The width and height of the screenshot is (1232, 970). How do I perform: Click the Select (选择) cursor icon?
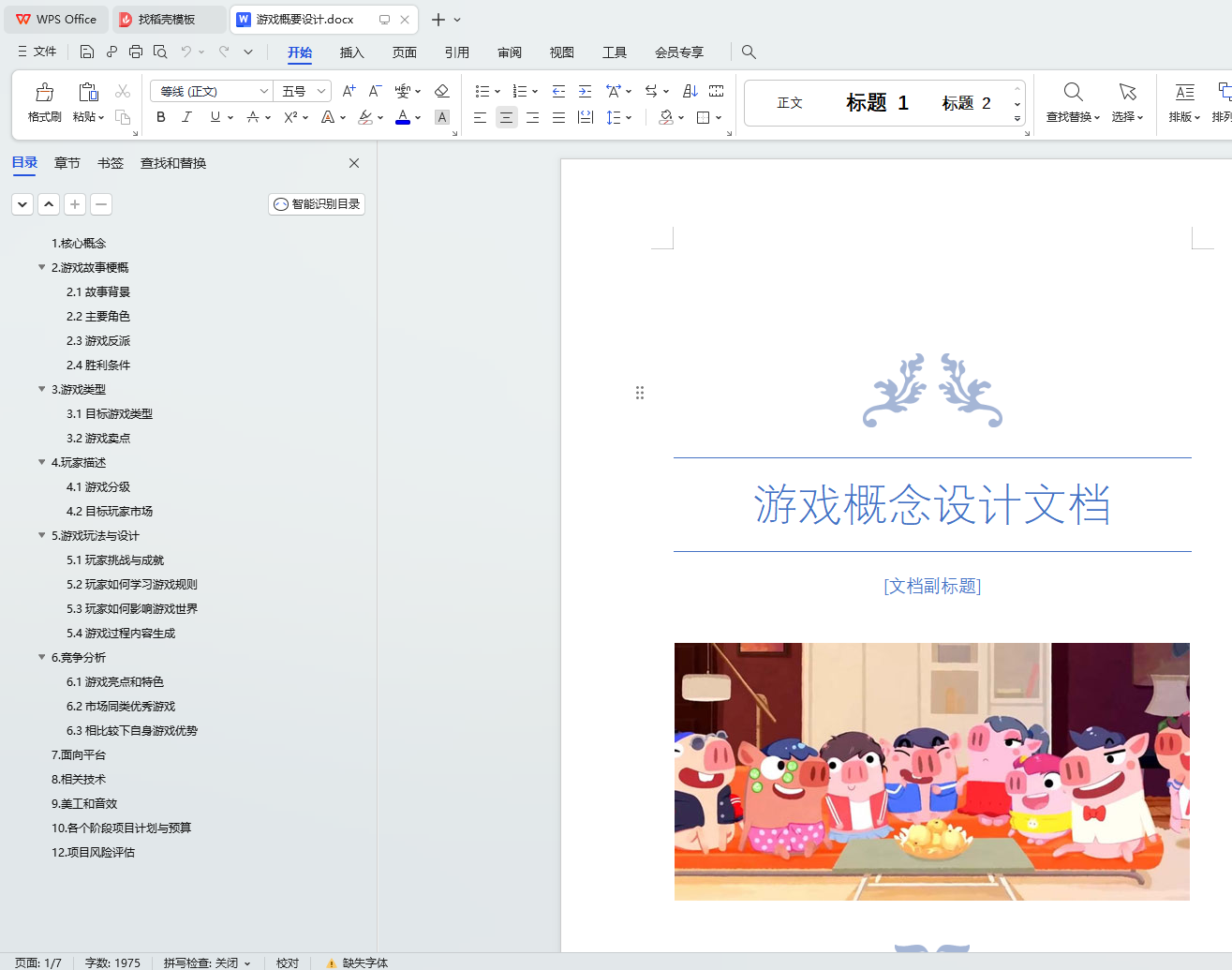pyautogui.click(x=1127, y=92)
